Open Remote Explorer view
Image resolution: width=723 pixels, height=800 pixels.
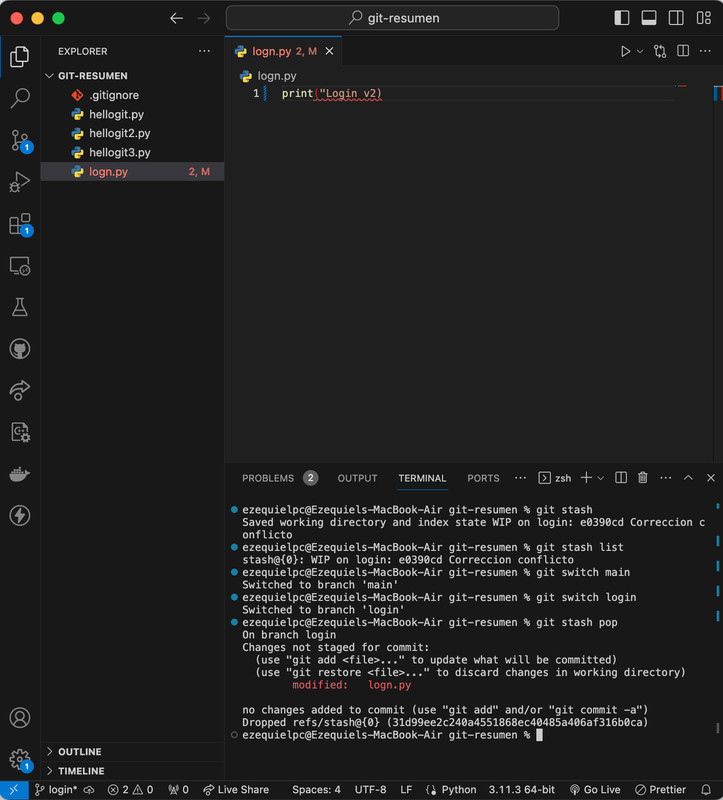coord(19,266)
